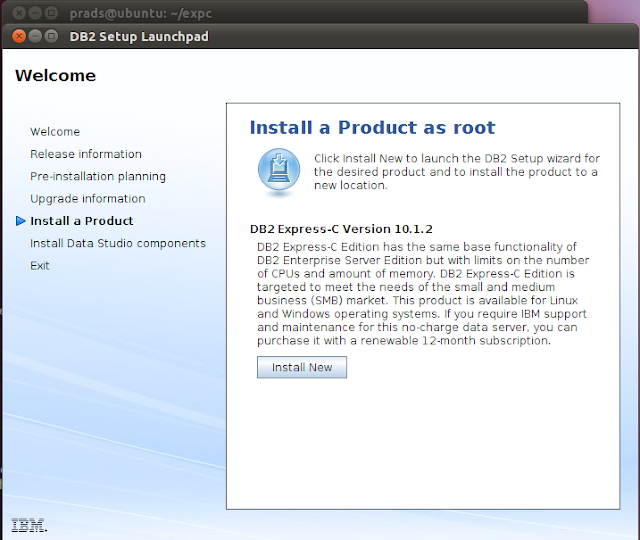Maximize the background terminal window
The image size is (640, 540).
coord(51,13)
